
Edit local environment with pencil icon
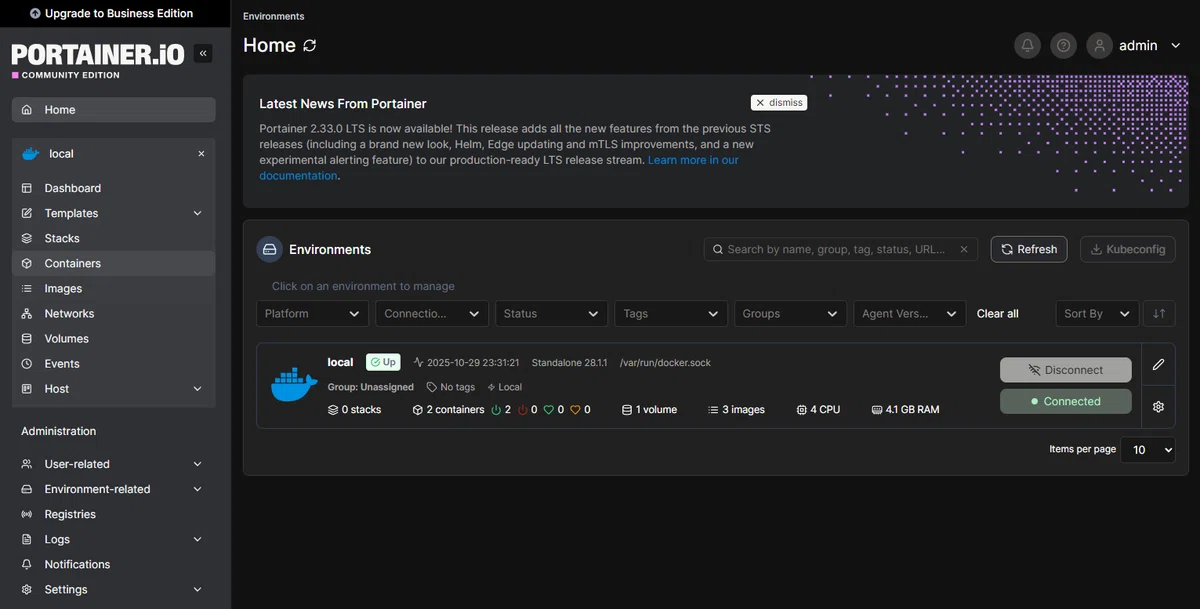pos(1158,364)
